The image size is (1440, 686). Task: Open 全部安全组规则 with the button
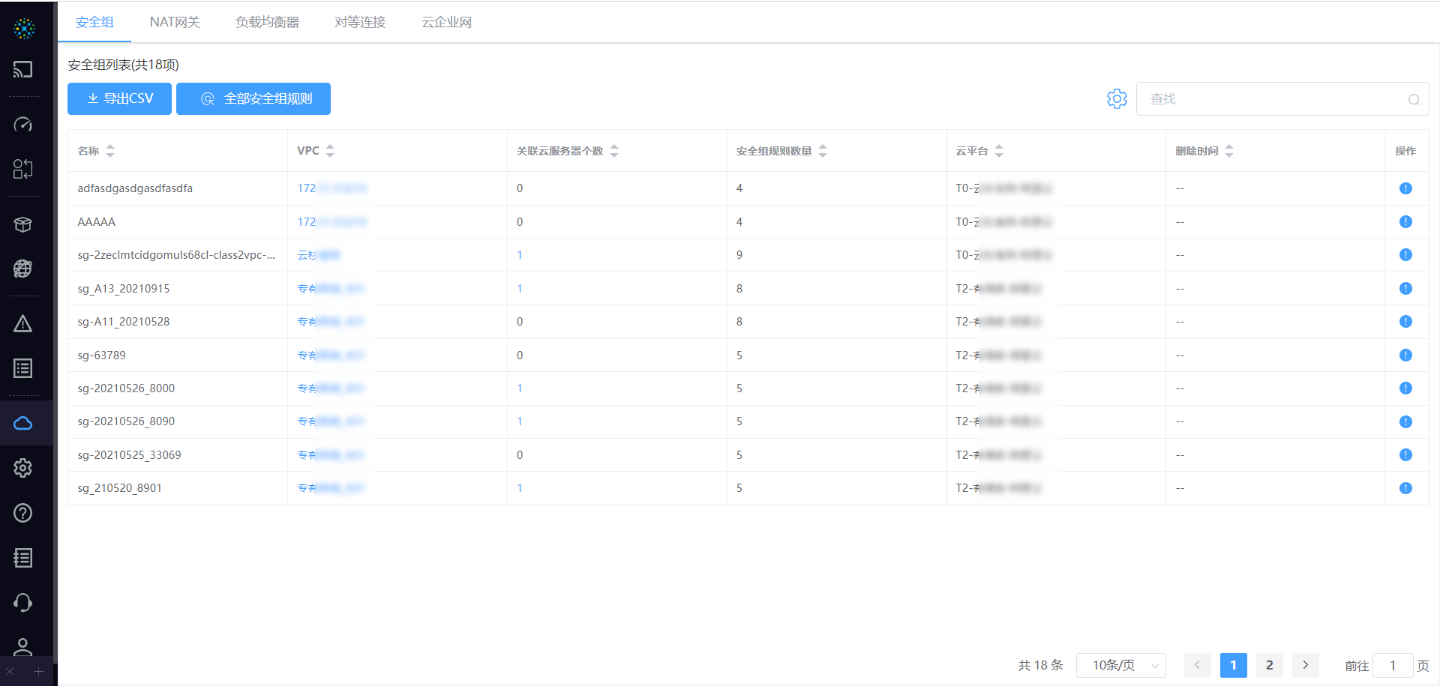(x=253, y=98)
